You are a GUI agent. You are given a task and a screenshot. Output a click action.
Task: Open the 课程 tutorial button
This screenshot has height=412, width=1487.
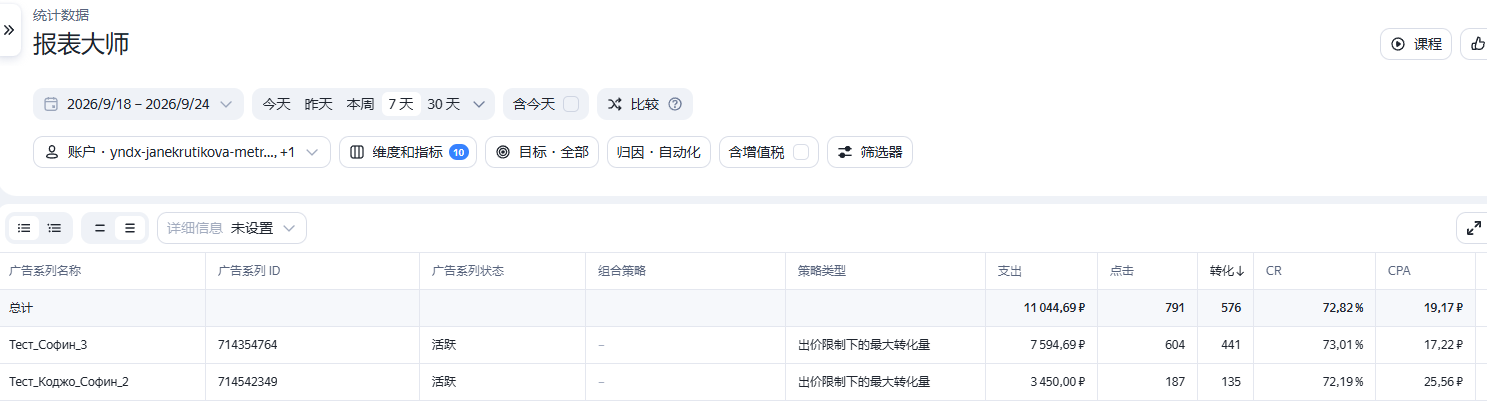(x=1416, y=44)
